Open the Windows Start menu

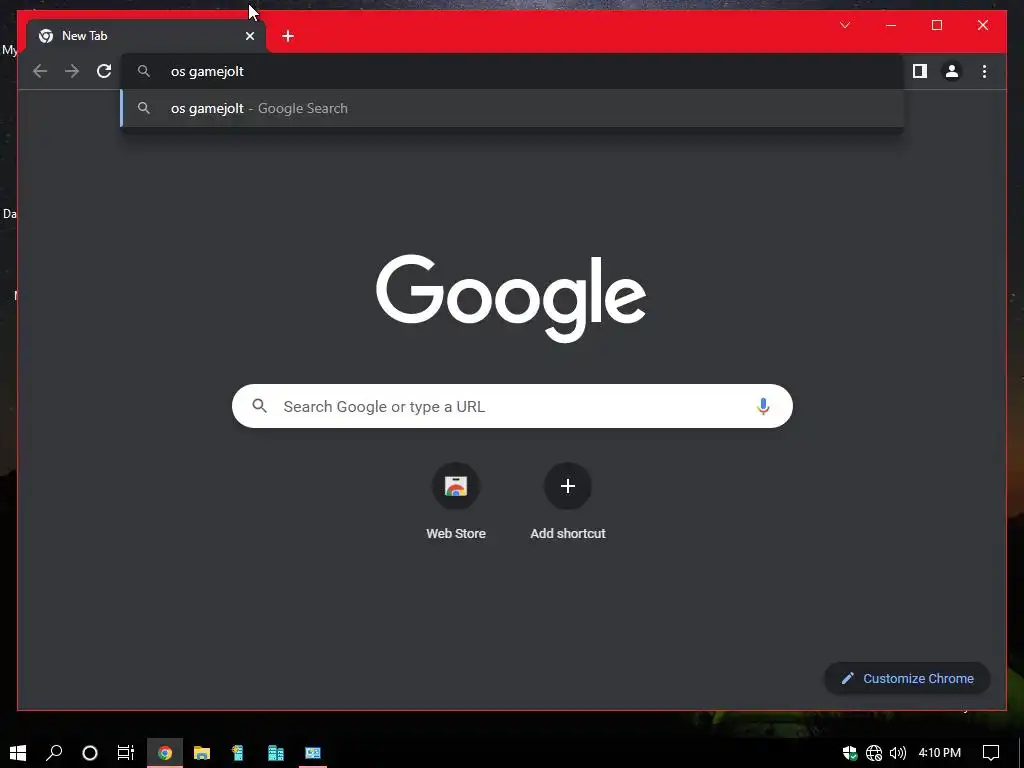coord(18,753)
